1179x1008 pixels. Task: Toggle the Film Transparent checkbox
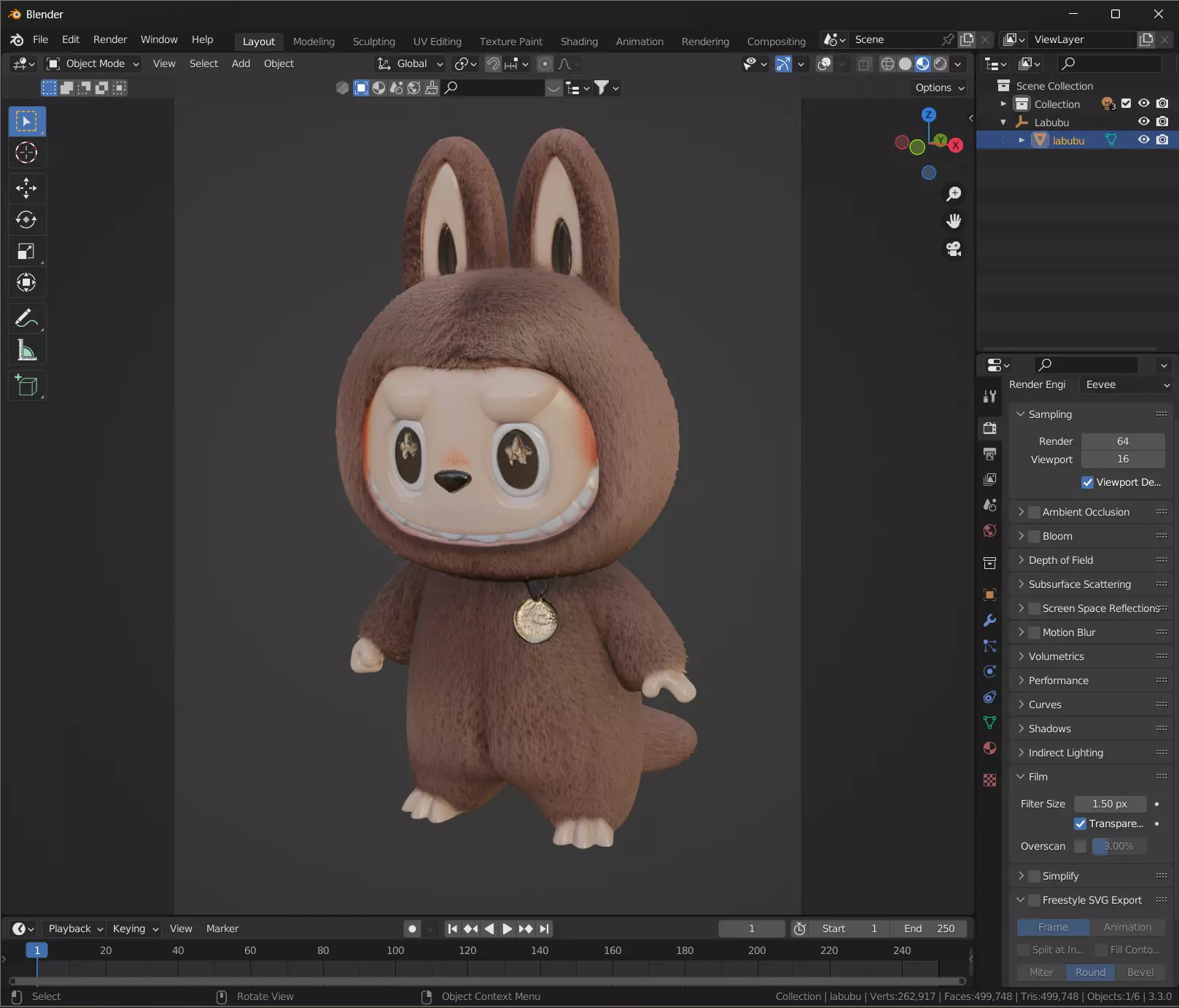coord(1080,823)
